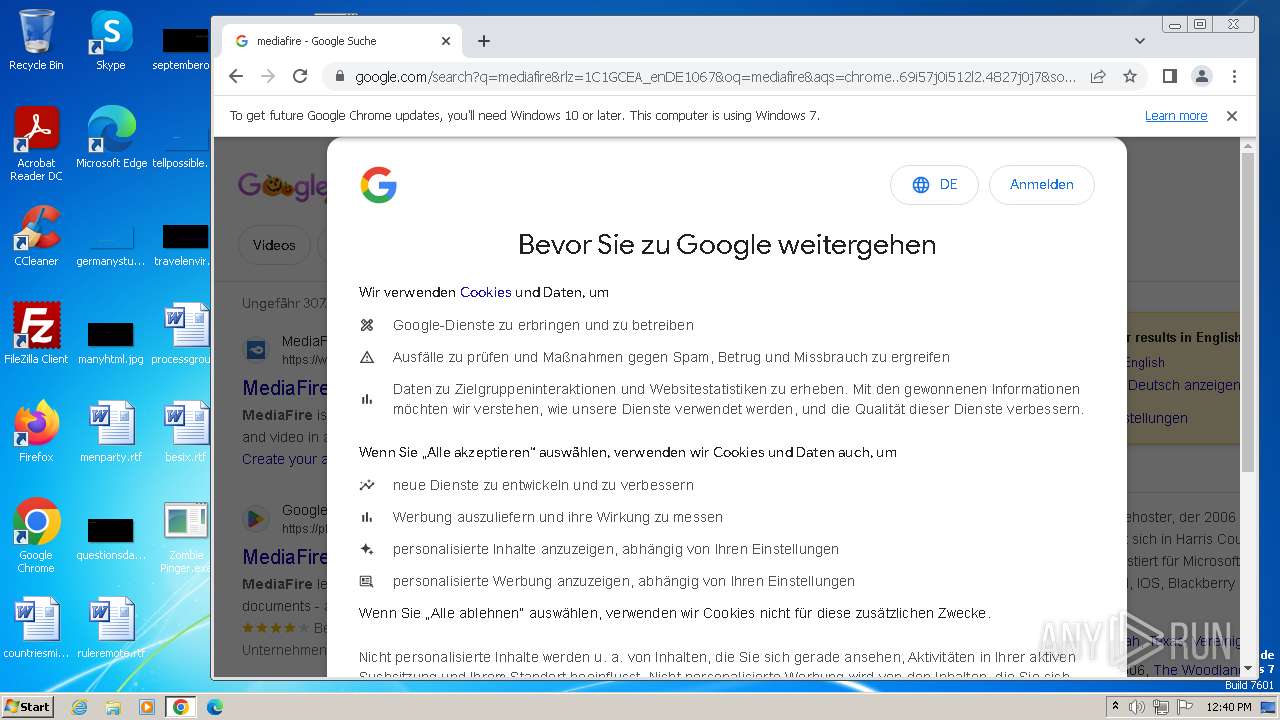Screen dimensions: 1280x720
Task: Dismiss the Chrome update notification bar
Action: coord(1232,116)
